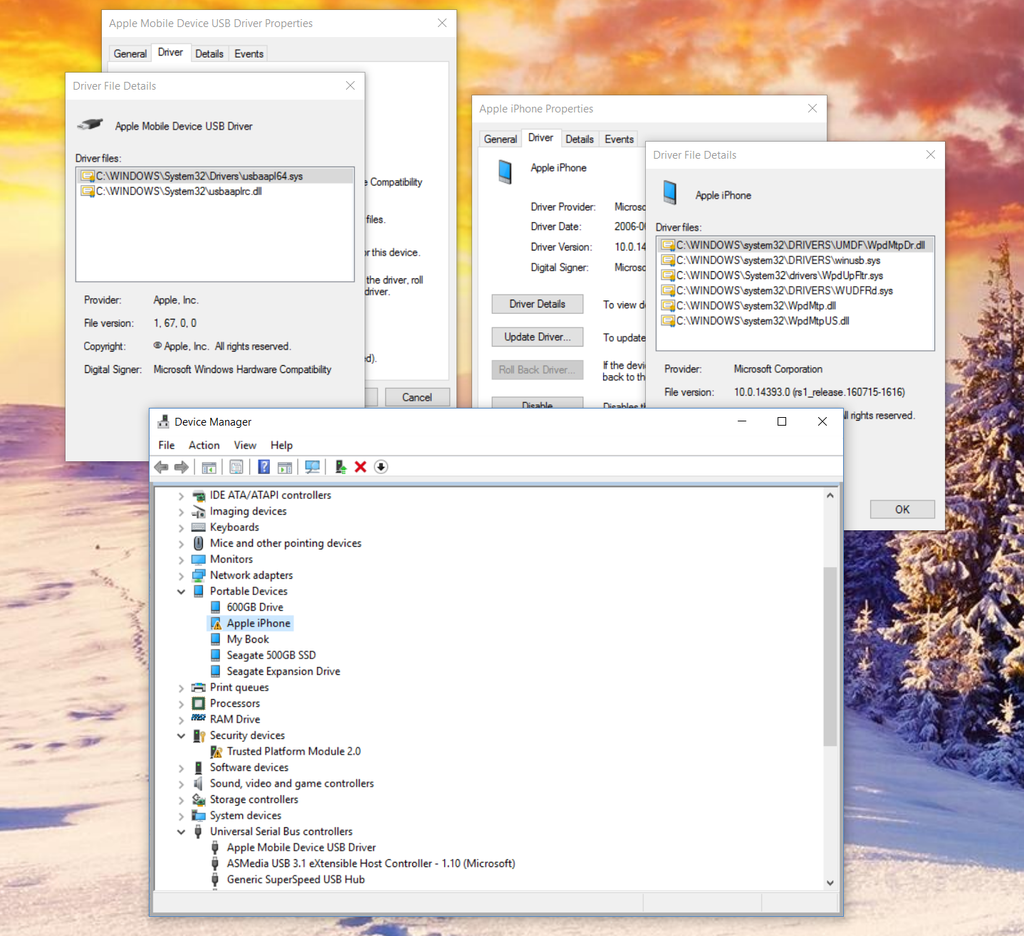Click the Properties toolbar icon
Viewport: 1024px width, 936px height.
236,467
